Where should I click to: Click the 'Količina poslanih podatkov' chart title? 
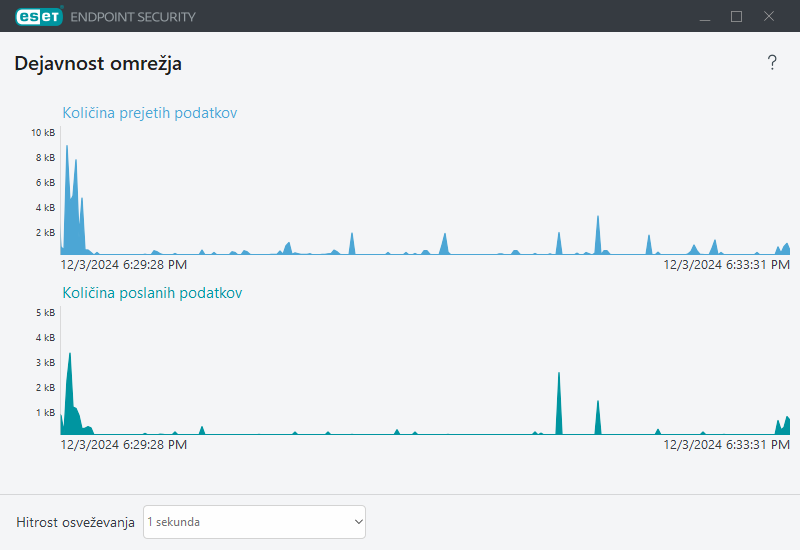coord(152,293)
